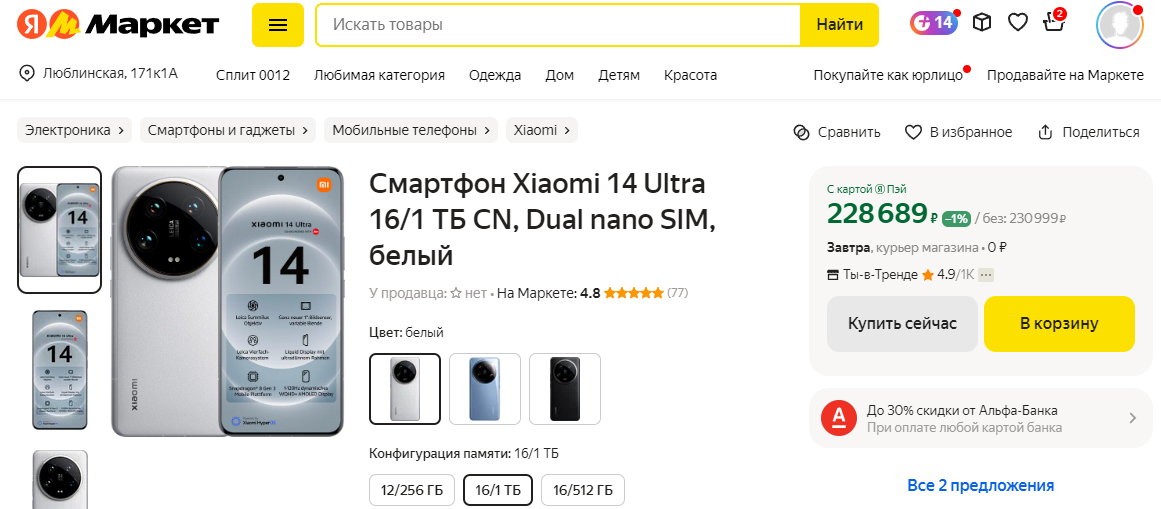Open favorites heart icon in header

(1018, 23)
